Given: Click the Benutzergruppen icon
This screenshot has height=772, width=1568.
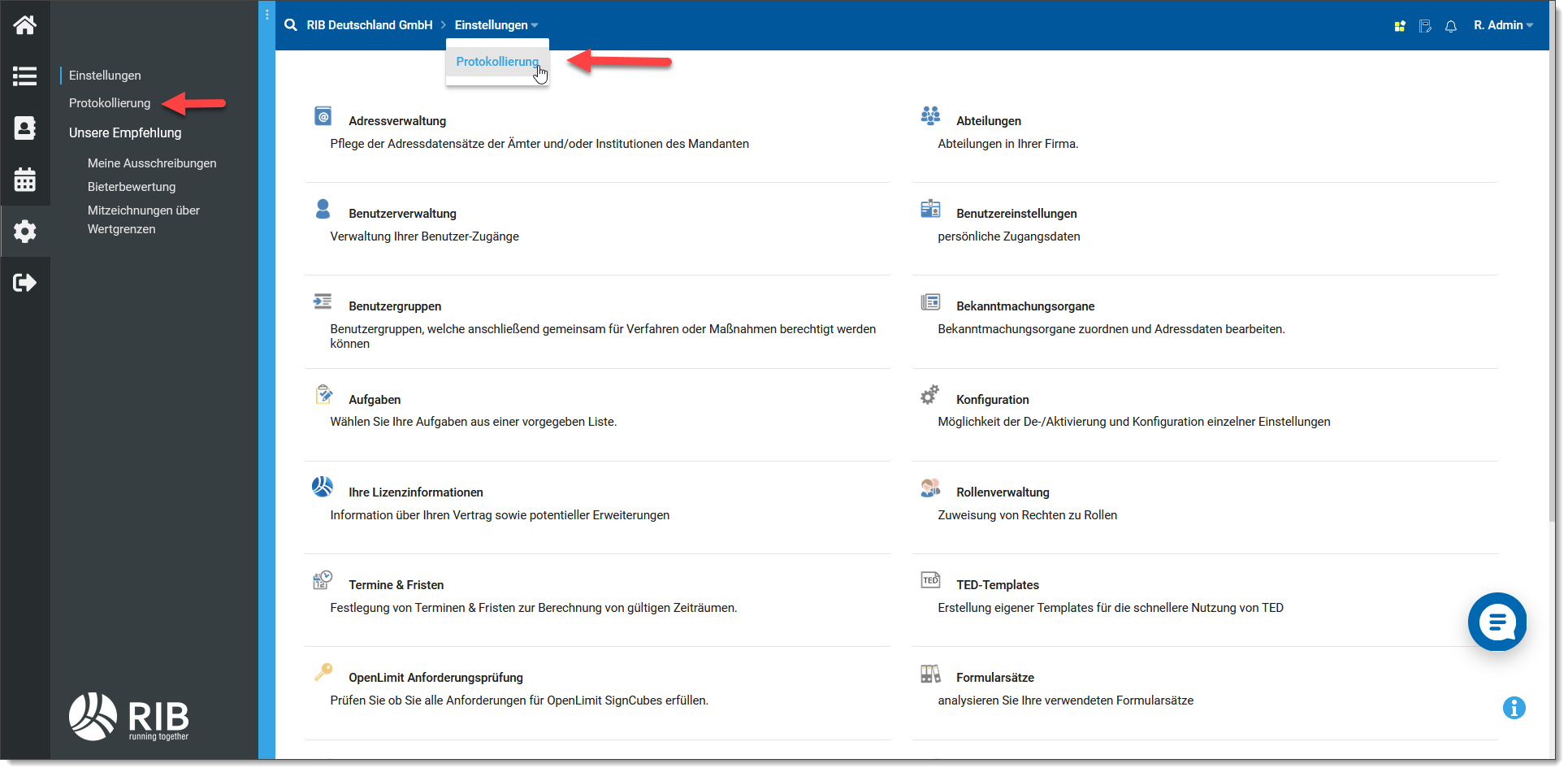Looking at the screenshot, I should pyautogui.click(x=323, y=301).
